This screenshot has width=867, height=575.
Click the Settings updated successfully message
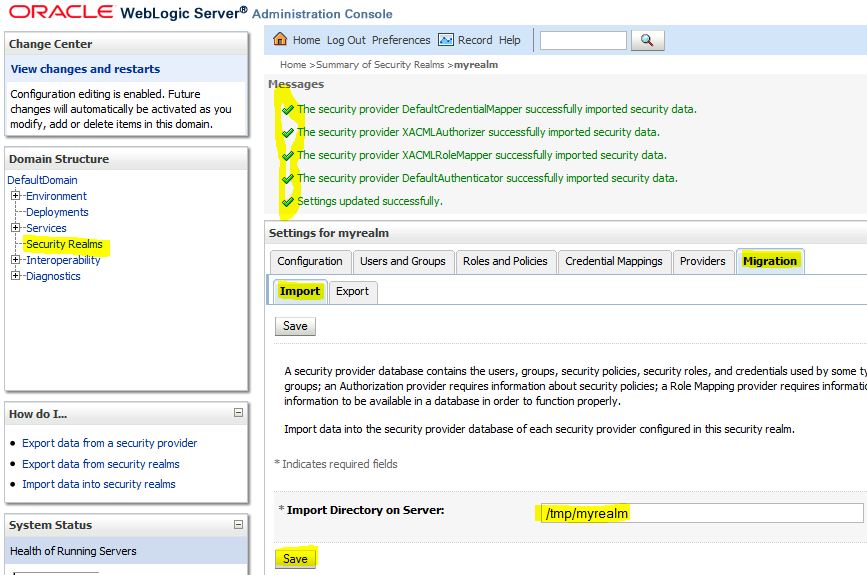coord(370,201)
